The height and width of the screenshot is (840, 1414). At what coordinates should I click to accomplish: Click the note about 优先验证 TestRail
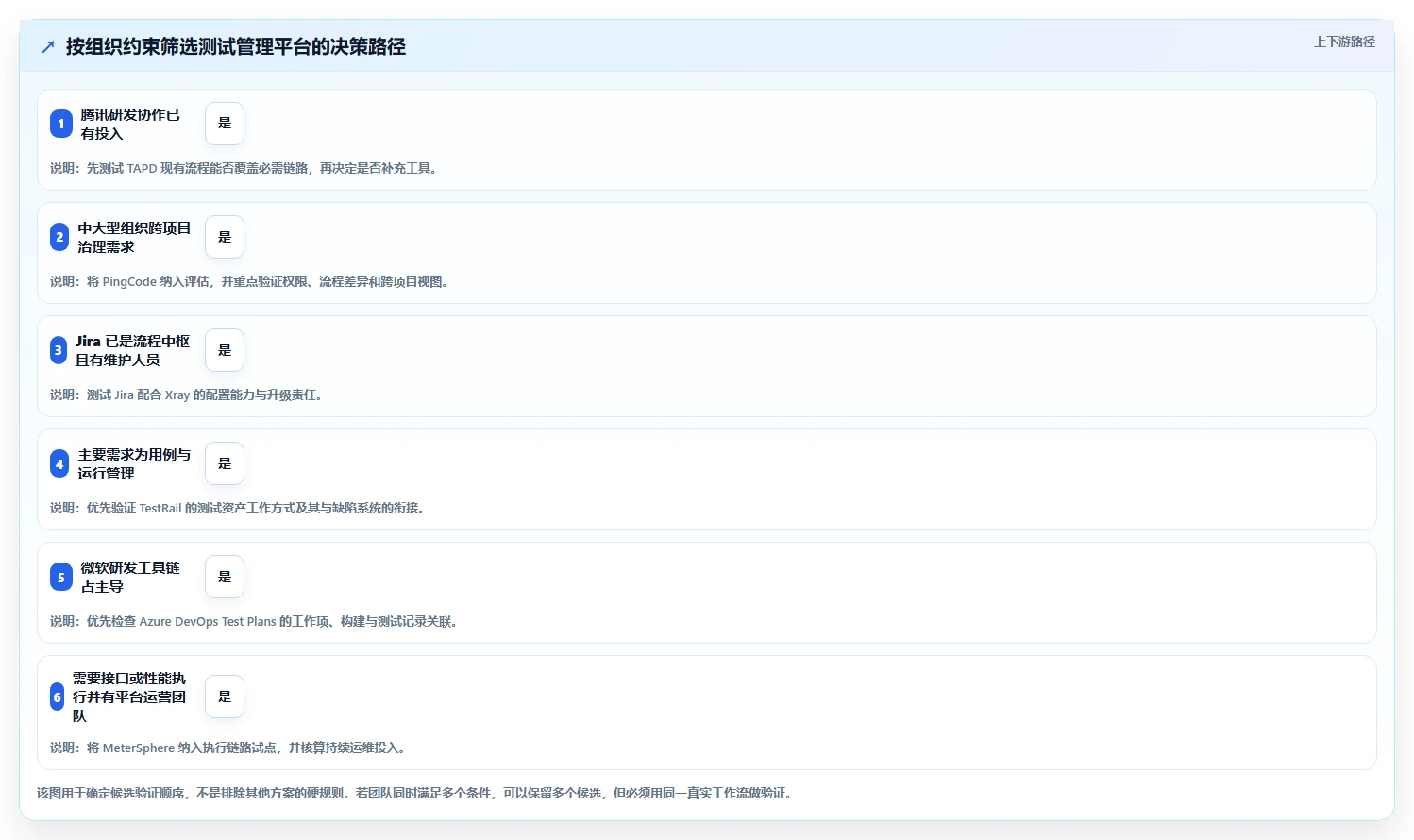click(239, 508)
